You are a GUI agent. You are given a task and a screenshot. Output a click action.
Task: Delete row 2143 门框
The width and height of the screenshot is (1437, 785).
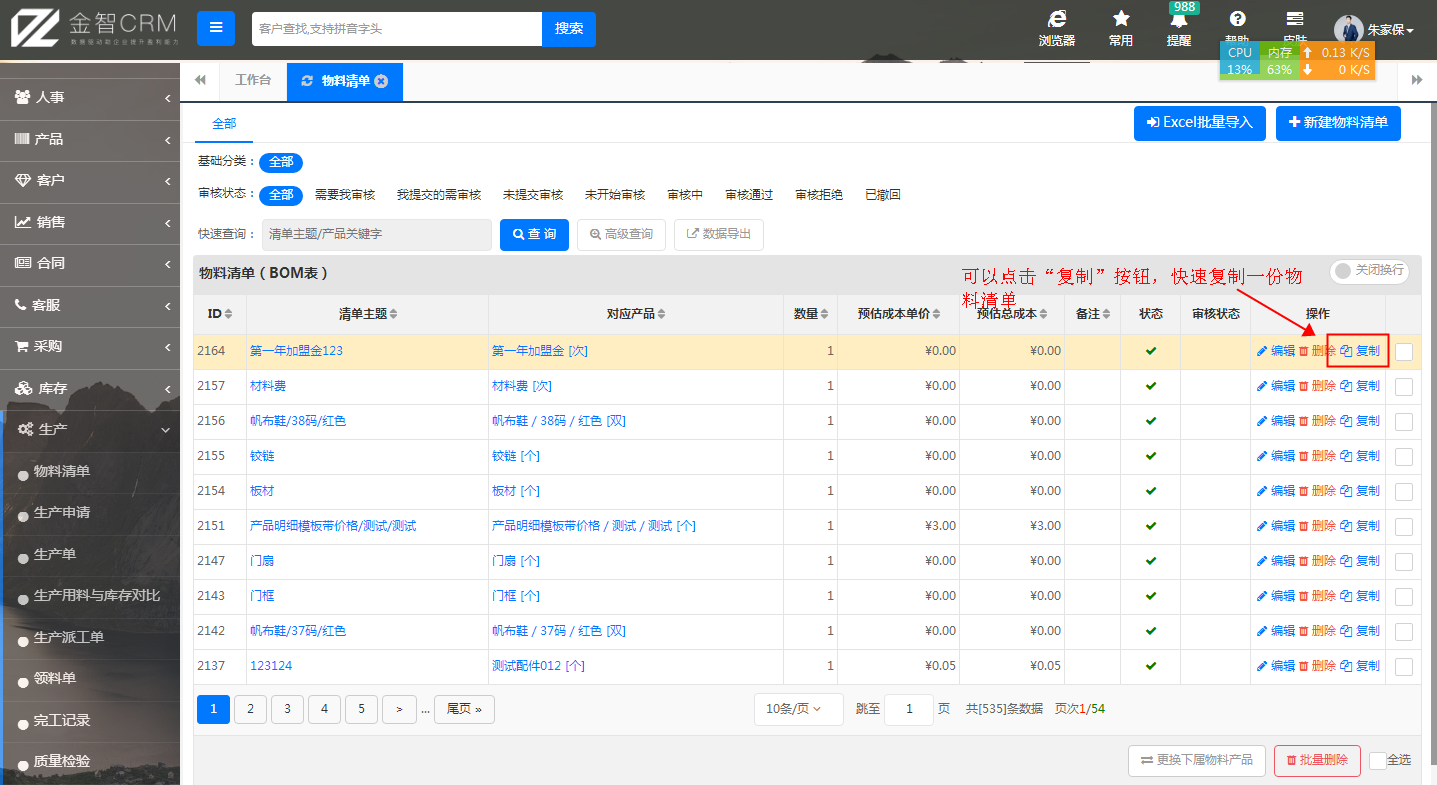tap(1317, 596)
